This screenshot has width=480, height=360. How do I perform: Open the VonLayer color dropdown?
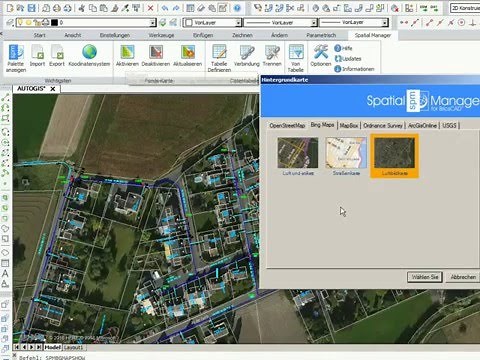pos(238,22)
